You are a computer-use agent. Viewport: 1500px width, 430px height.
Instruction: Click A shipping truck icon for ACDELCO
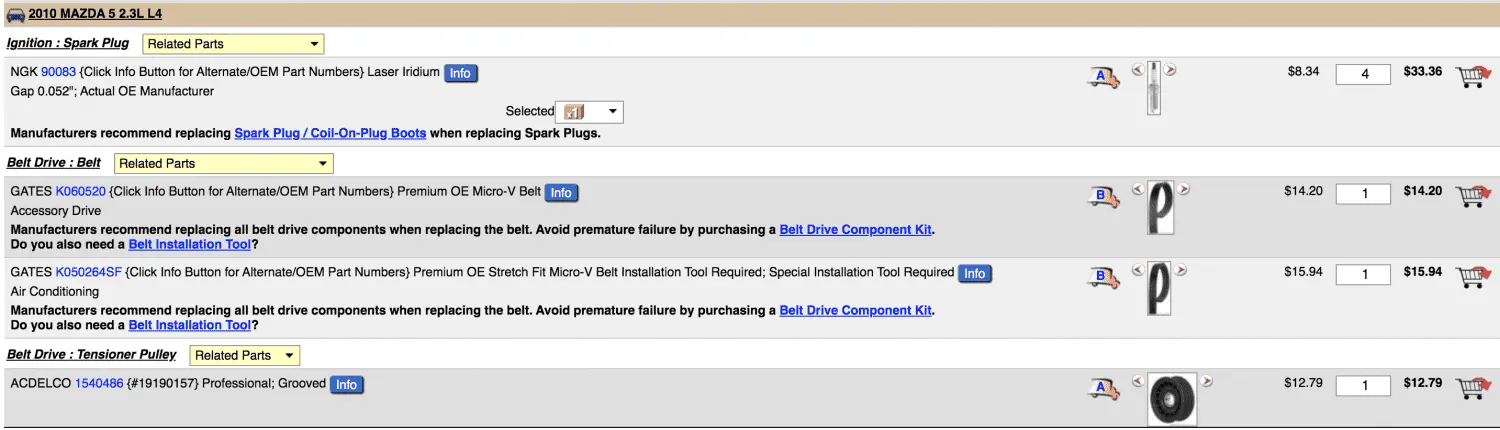(x=1103, y=388)
